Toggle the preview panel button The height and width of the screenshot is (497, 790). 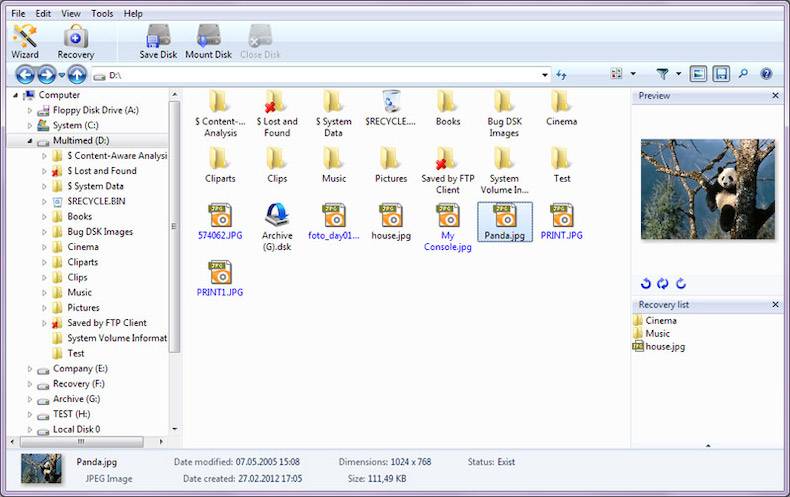pyautogui.click(x=698, y=74)
